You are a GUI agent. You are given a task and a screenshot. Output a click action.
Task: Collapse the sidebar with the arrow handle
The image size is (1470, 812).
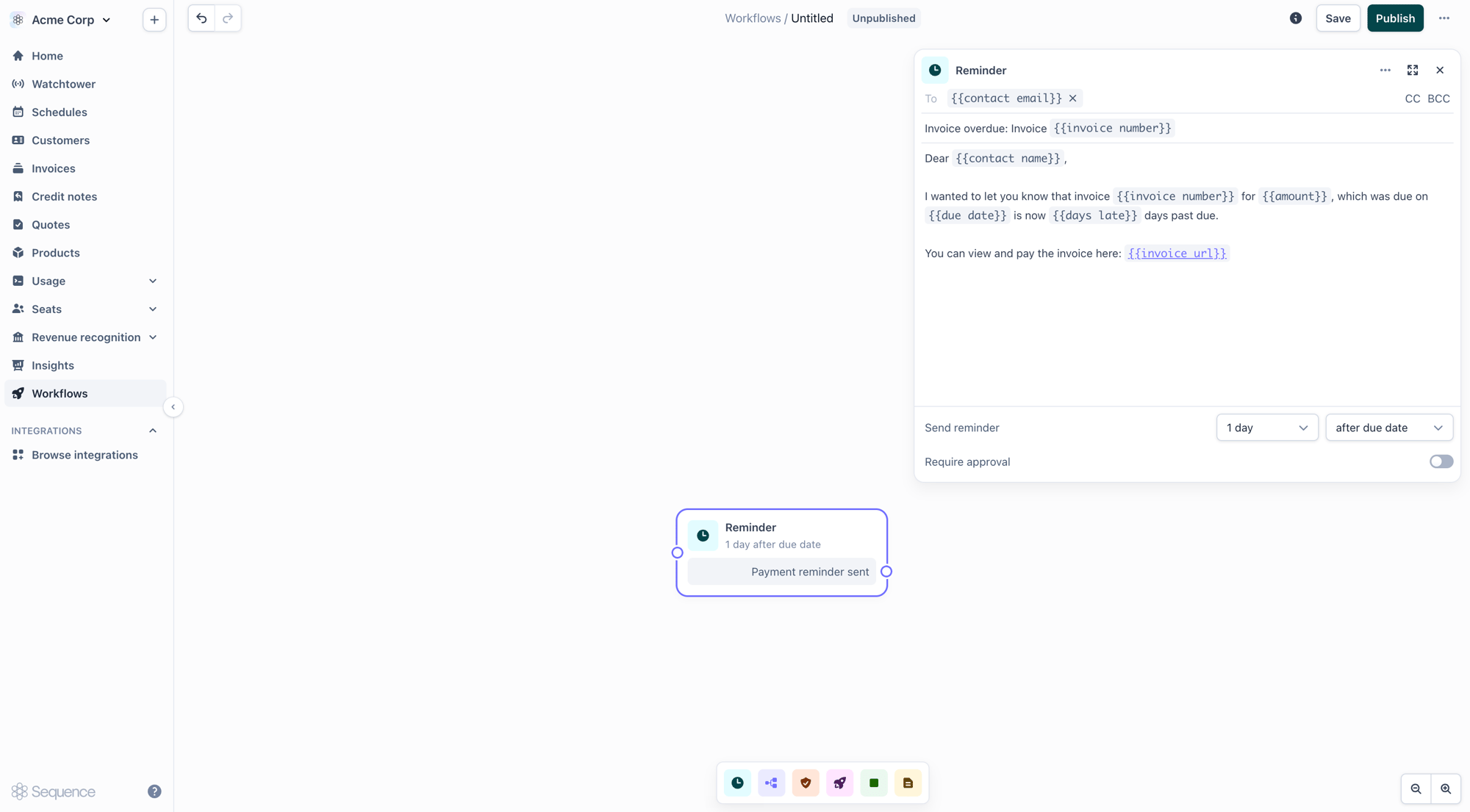[173, 407]
